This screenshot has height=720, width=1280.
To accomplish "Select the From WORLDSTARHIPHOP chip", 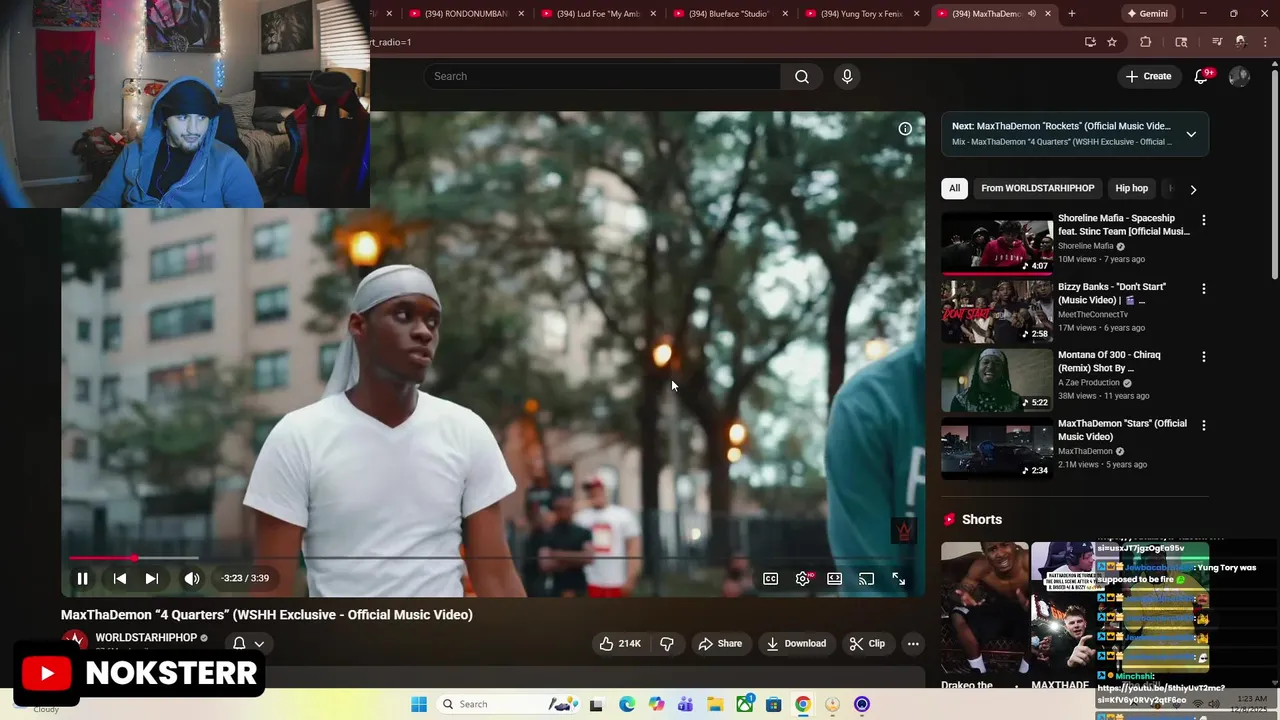I will click(1037, 188).
